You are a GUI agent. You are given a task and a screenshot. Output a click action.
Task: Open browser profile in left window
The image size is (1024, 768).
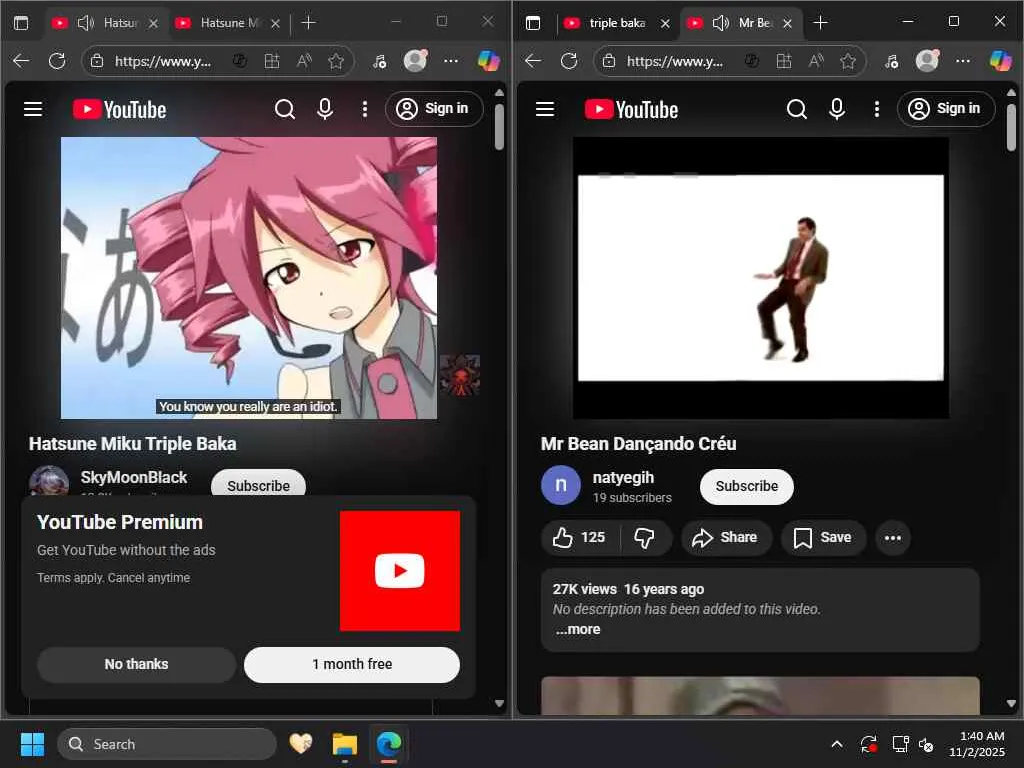(415, 61)
